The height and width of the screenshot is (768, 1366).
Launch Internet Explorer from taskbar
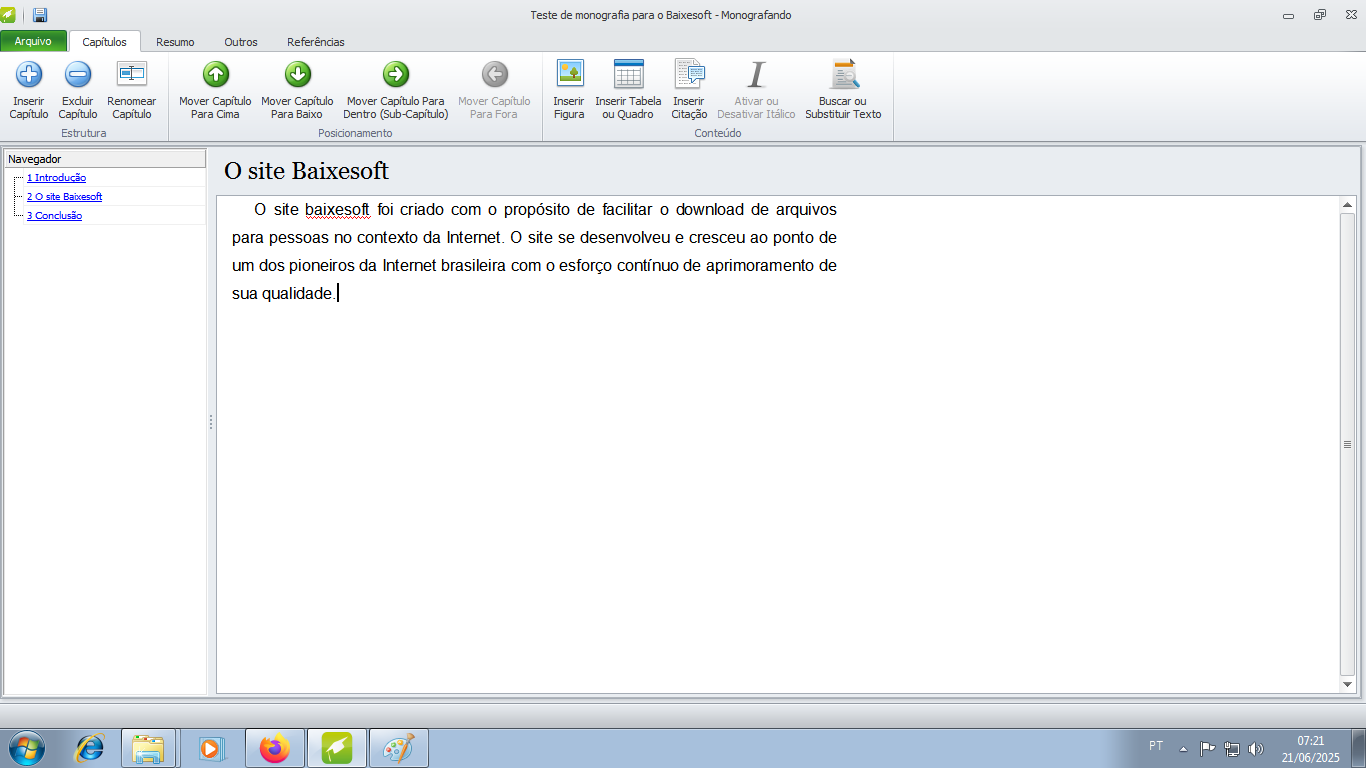click(x=90, y=748)
